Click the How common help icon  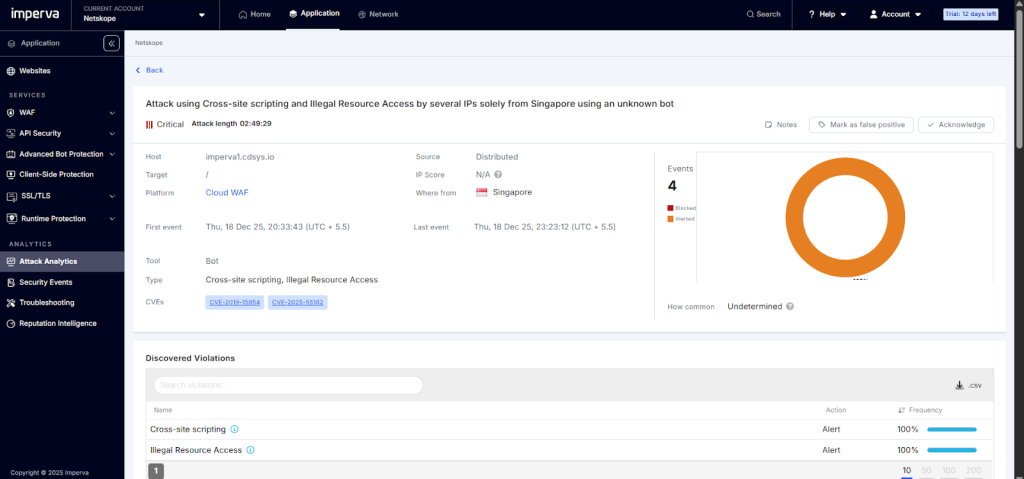point(790,306)
